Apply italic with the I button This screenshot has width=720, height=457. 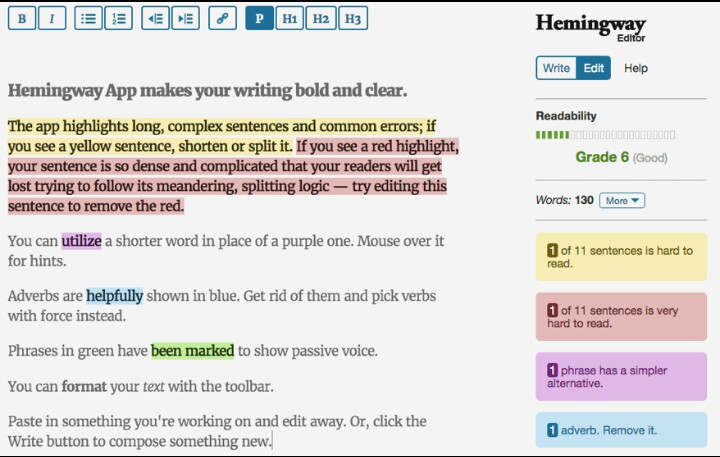click(52, 18)
